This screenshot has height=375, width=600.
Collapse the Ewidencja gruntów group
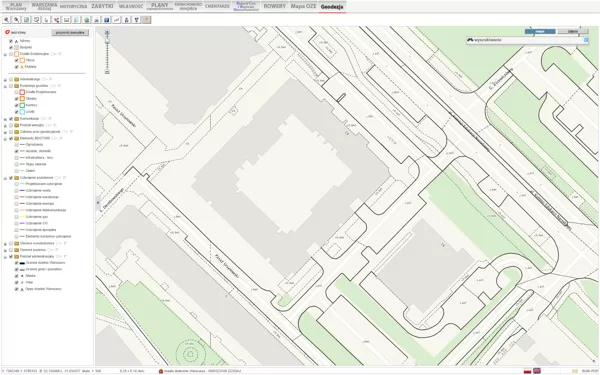coord(5,86)
